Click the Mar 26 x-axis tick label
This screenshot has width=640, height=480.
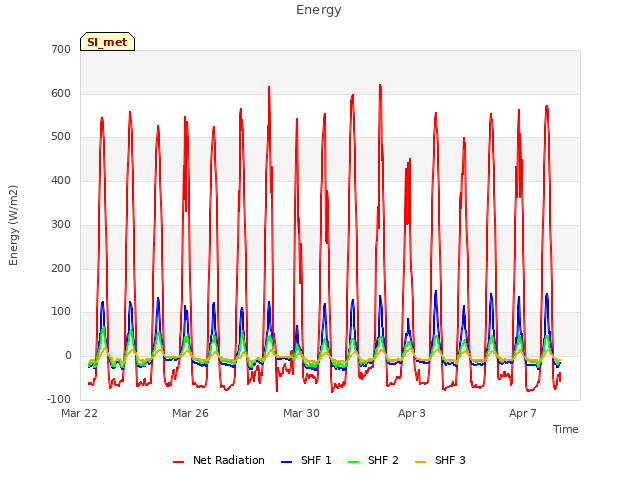point(190,413)
